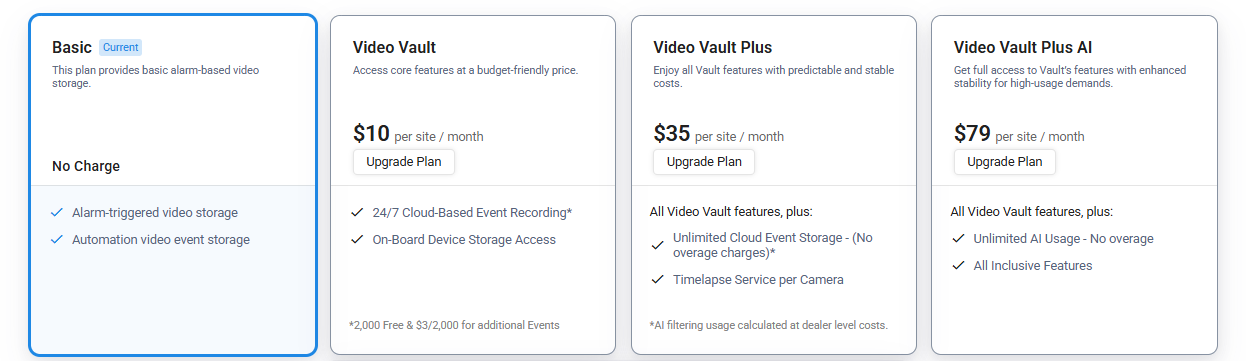The image size is (1246, 361).
Task: Upgrade to the $35 Video Vault Plus plan
Action: point(704,162)
